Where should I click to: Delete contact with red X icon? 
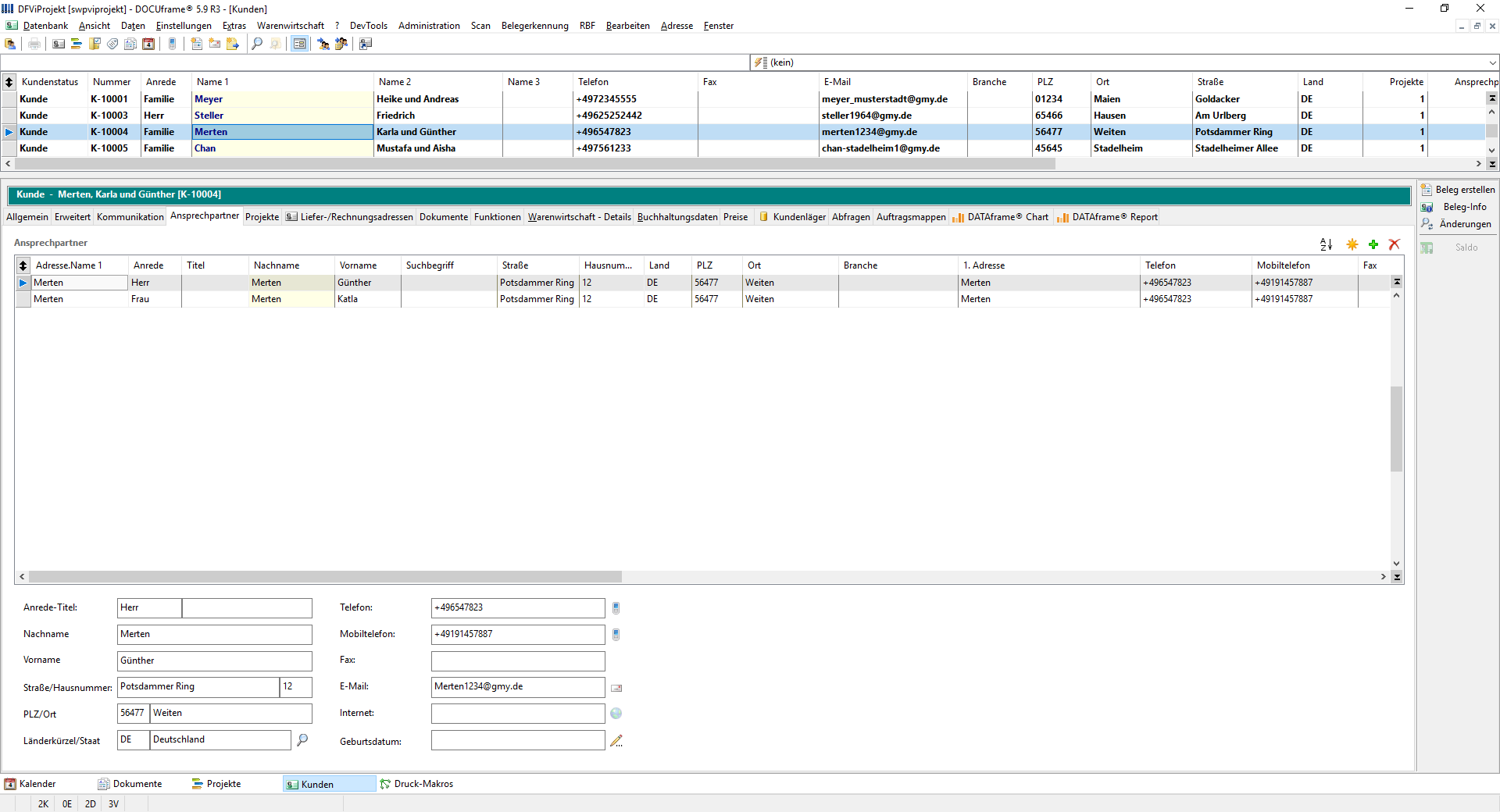[x=1395, y=244]
